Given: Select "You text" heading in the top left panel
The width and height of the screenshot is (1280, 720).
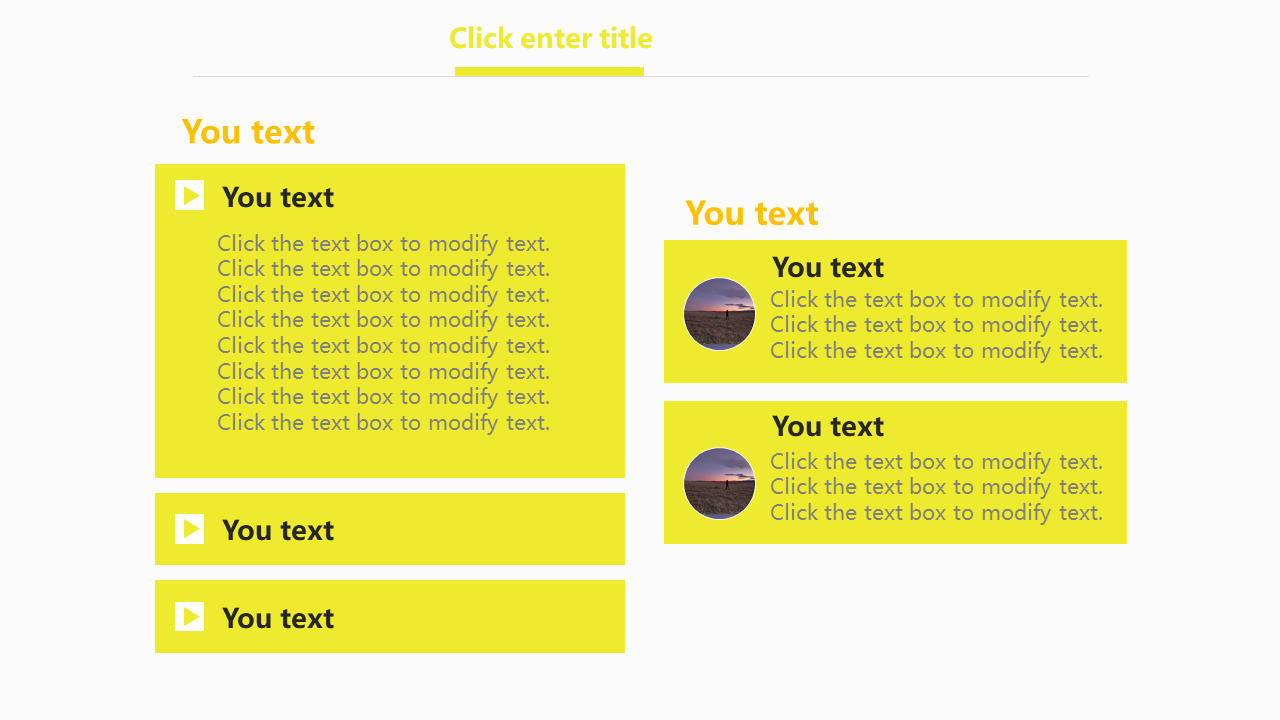Looking at the screenshot, I should (x=278, y=197).
